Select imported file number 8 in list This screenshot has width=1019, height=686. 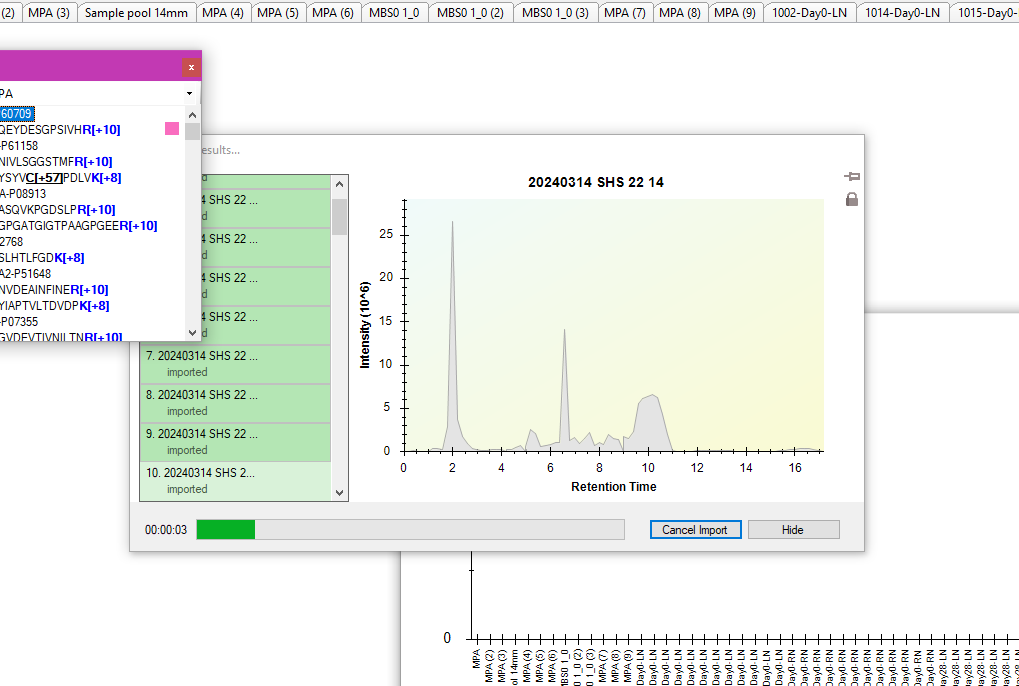pos(236,402)
